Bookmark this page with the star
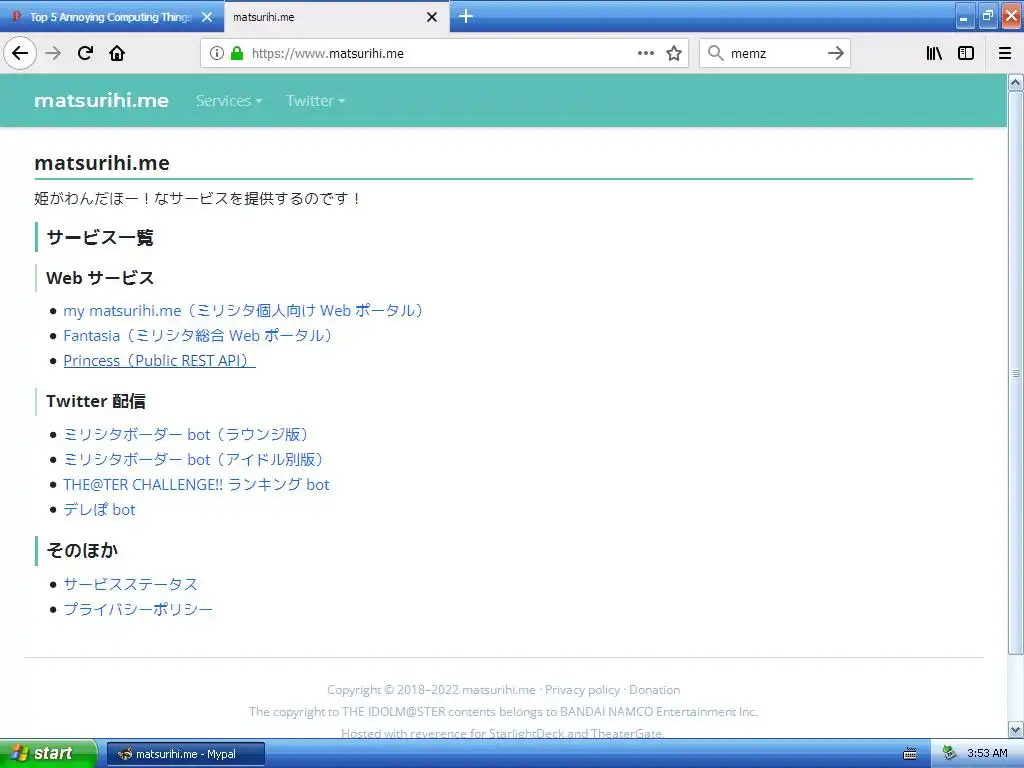1024x768 pixels. click(x=674, y=54)
